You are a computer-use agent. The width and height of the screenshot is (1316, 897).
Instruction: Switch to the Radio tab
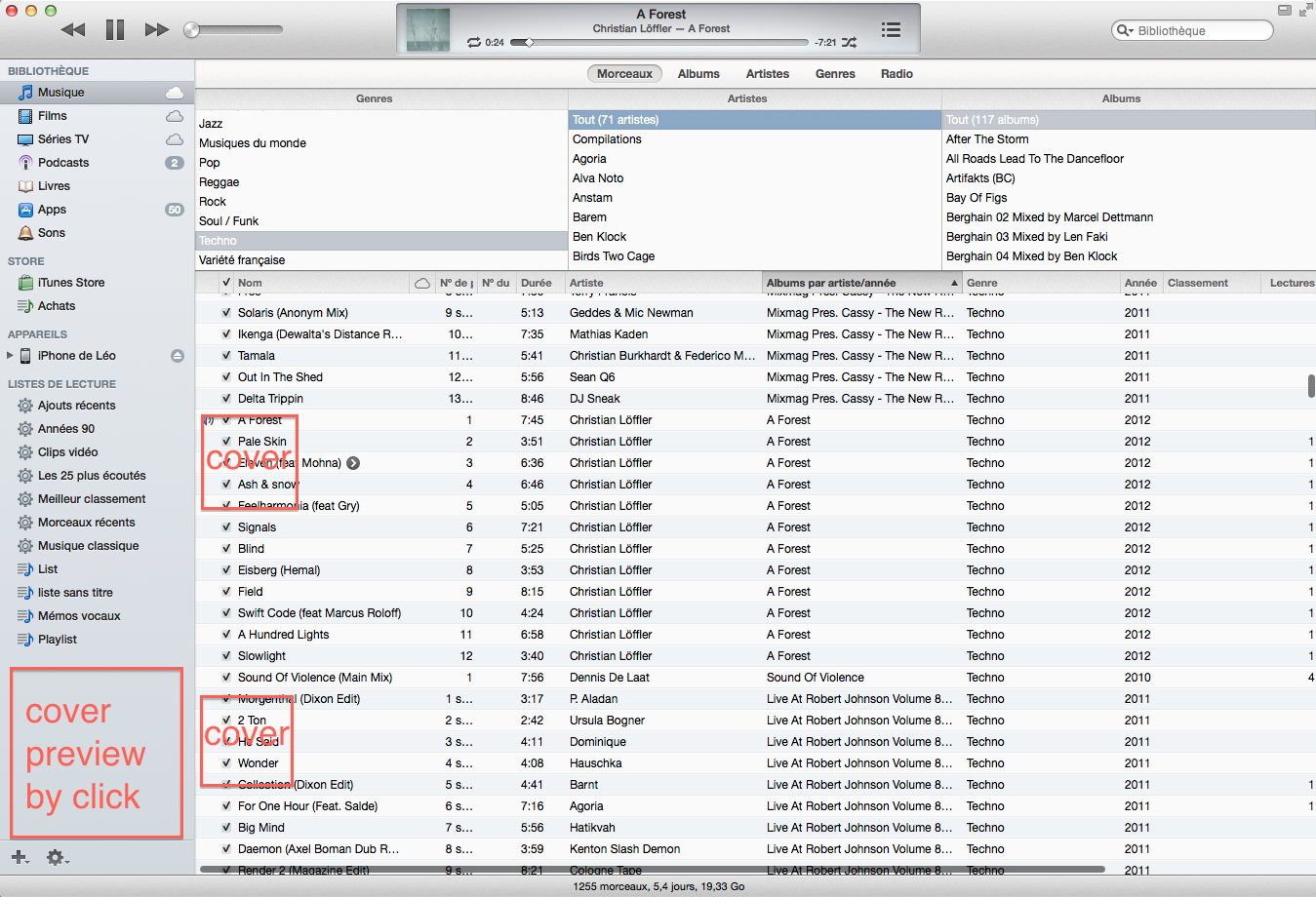[897, 74]
